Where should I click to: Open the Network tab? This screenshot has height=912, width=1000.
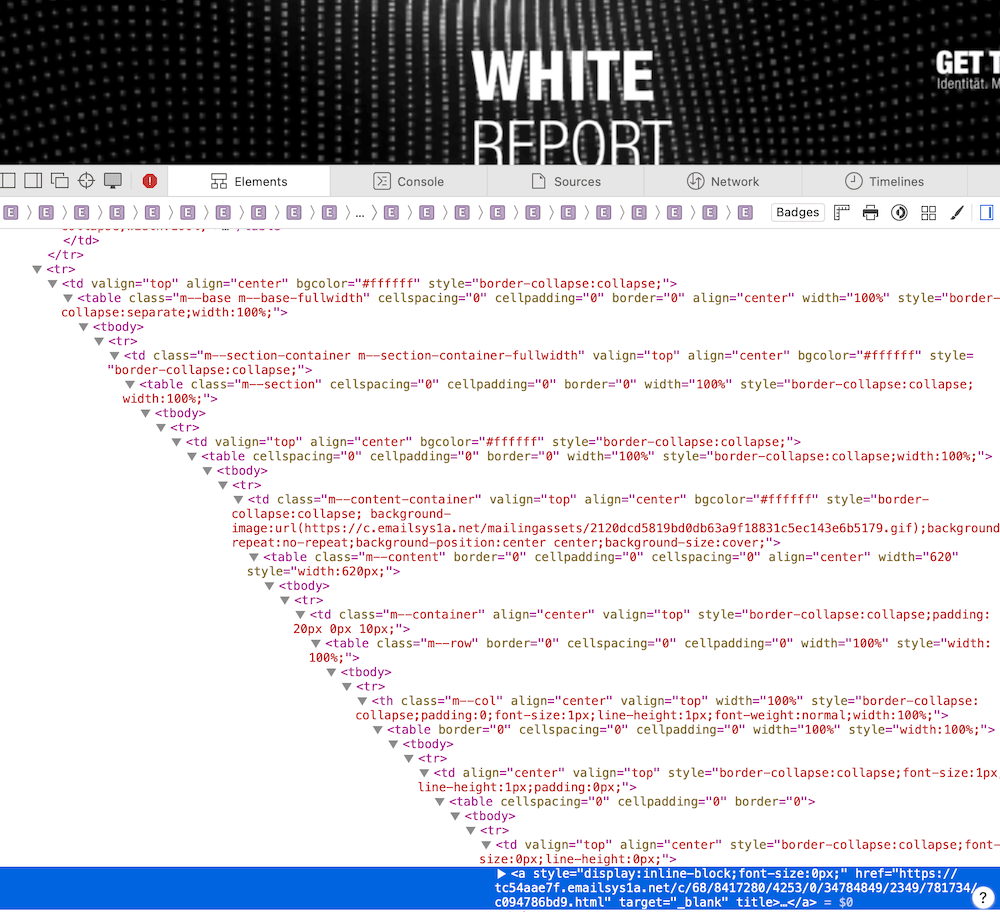(723, 181)
